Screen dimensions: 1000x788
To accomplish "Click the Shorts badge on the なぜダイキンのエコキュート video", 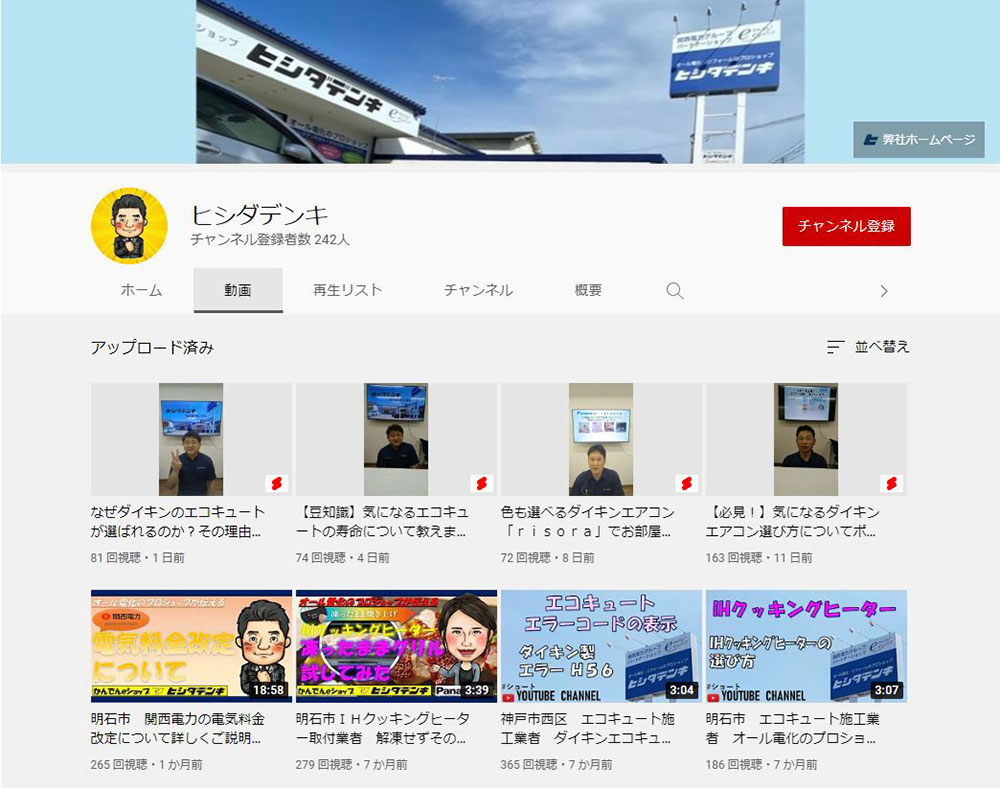I will (277, 483).
